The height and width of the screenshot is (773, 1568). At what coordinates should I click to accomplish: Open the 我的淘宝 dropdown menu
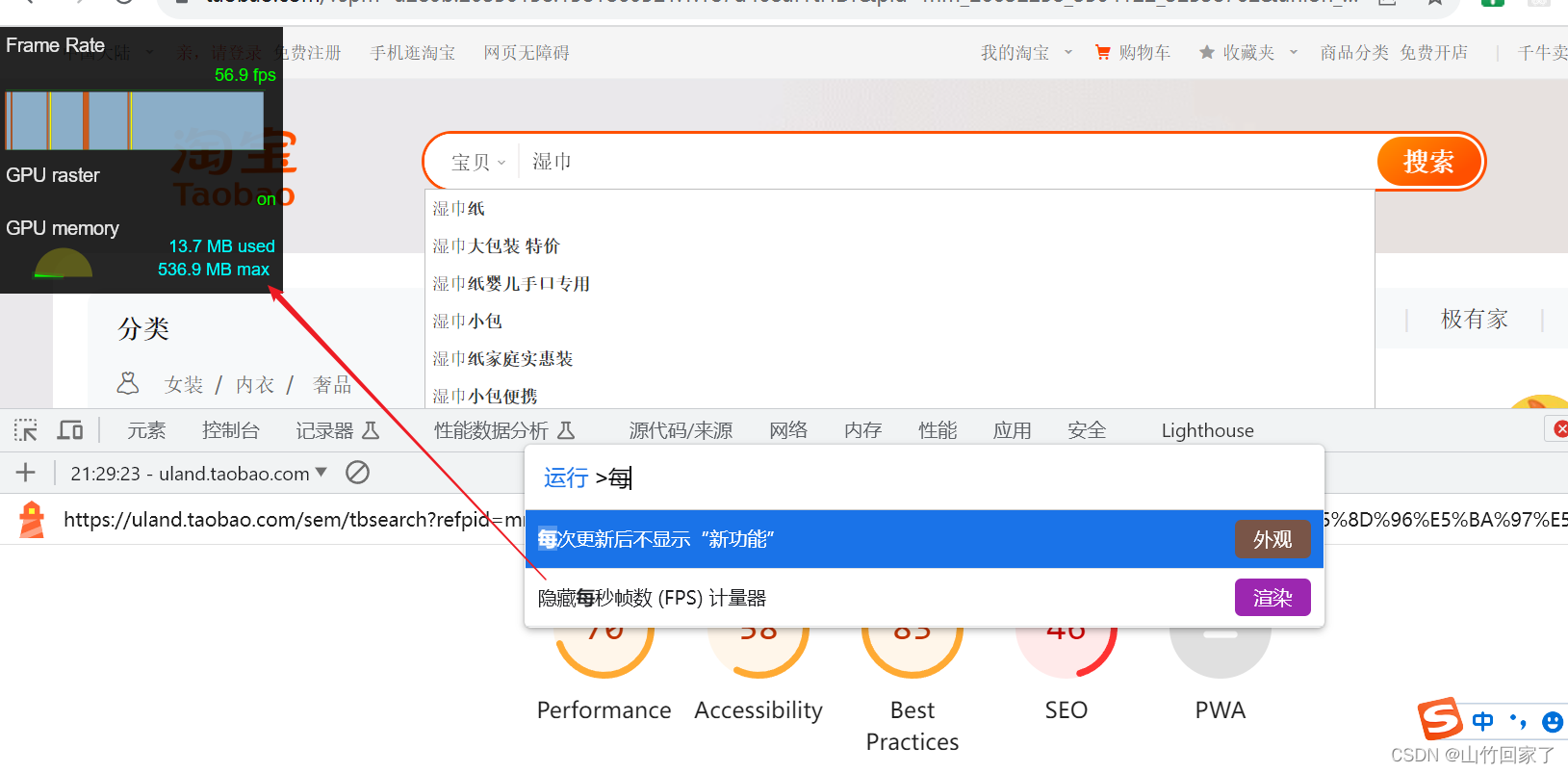point(1026,53)
